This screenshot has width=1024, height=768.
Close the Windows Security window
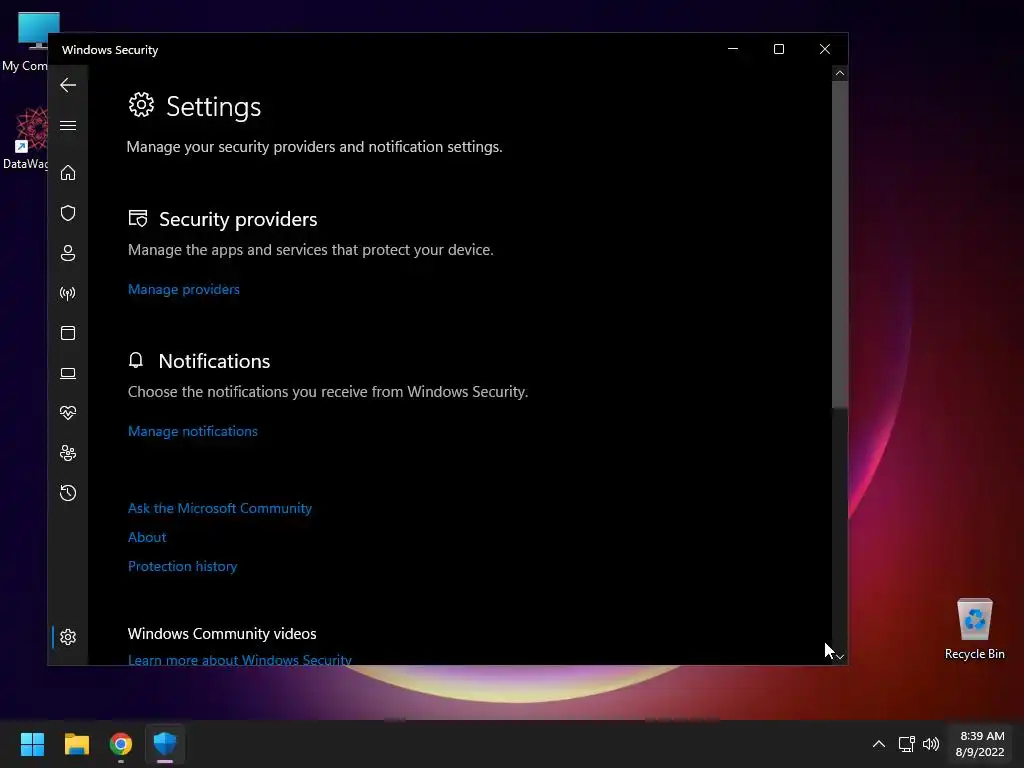(x=825, y=49)
